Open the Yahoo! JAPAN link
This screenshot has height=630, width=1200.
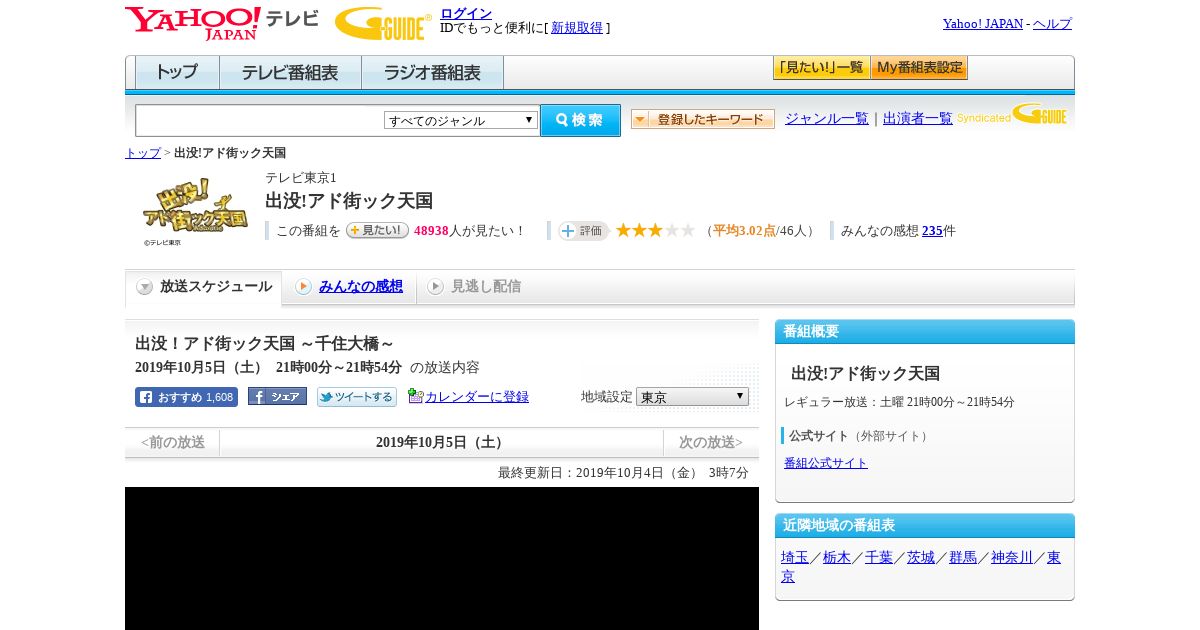point(983,24)
